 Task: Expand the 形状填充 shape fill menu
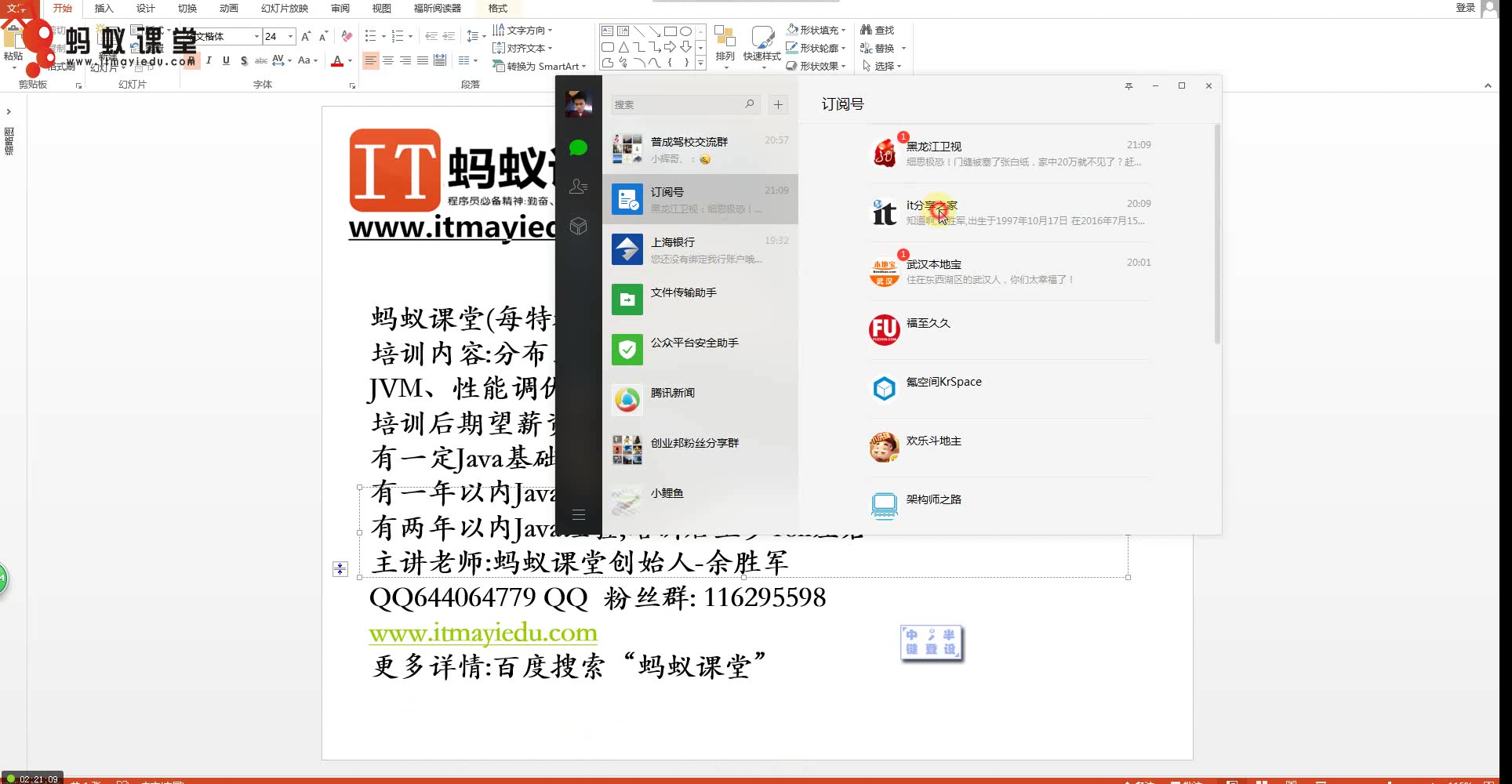click(x=816, y=30)
